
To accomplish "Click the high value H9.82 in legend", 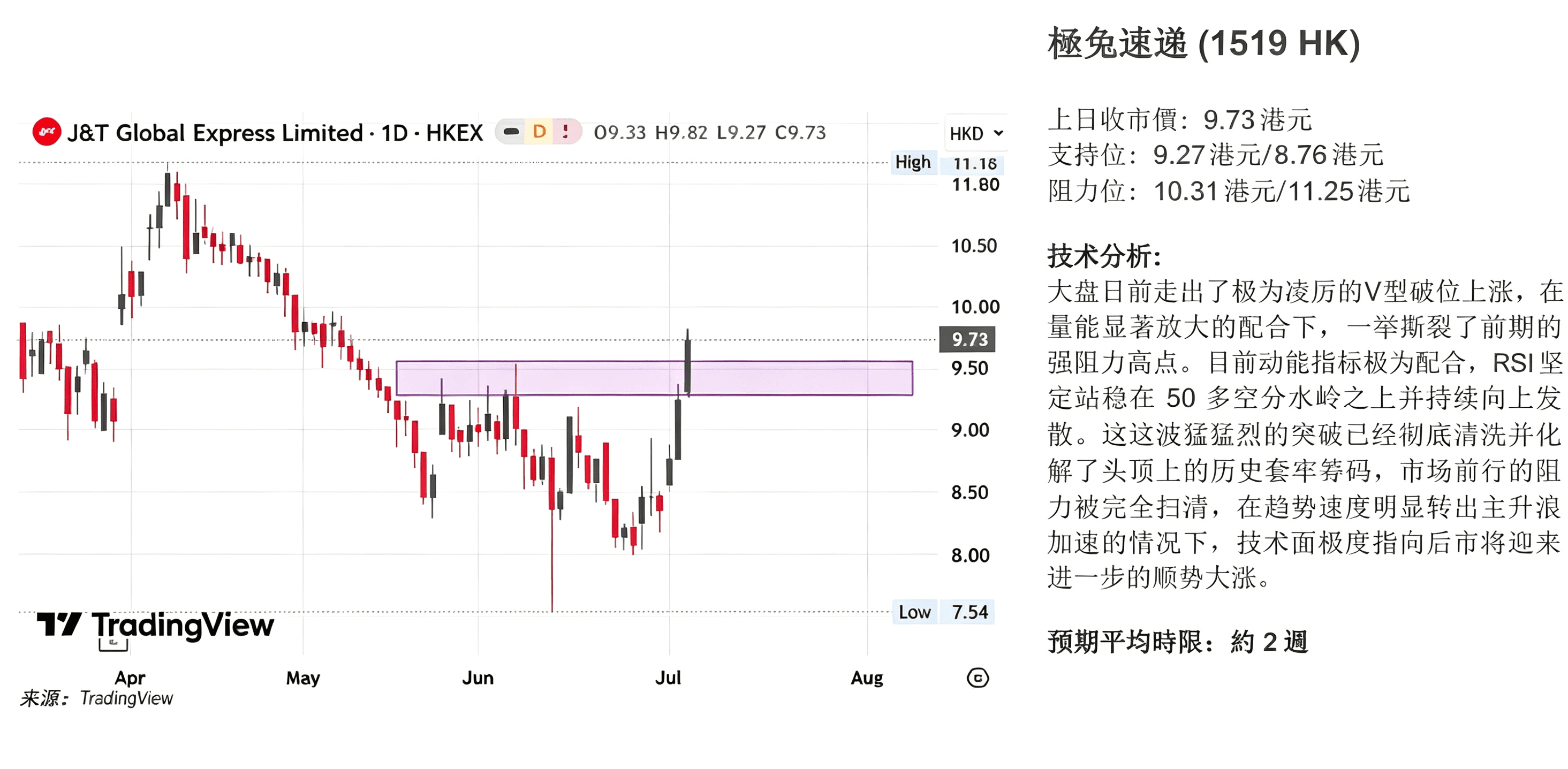I will pyautogui.click(x=681, y=132).
